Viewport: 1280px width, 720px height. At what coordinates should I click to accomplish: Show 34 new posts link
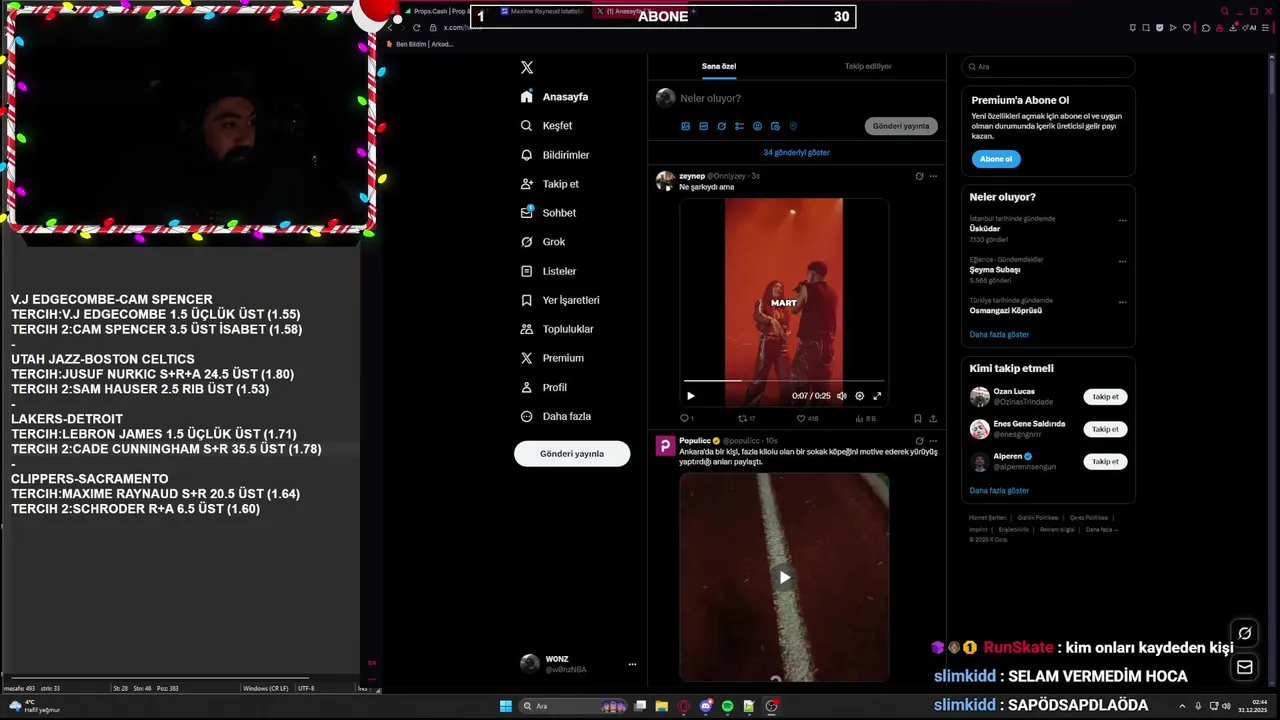tap(796, 153)
